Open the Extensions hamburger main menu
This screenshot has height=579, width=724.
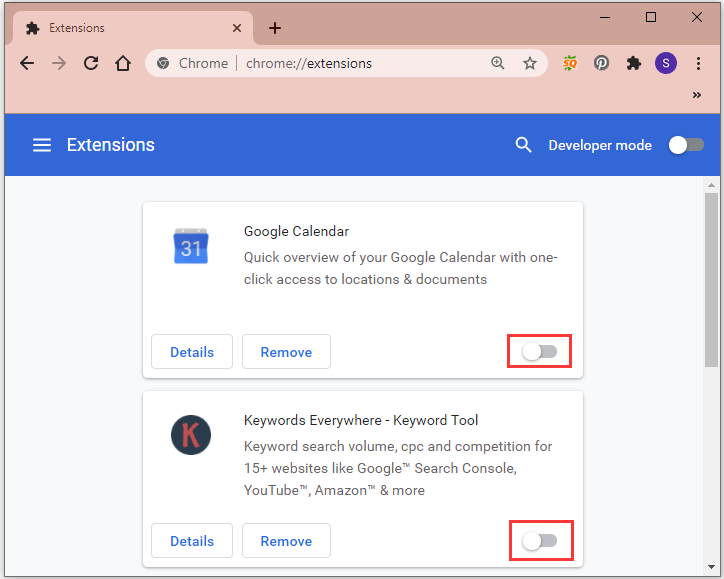tap(42, 145)
